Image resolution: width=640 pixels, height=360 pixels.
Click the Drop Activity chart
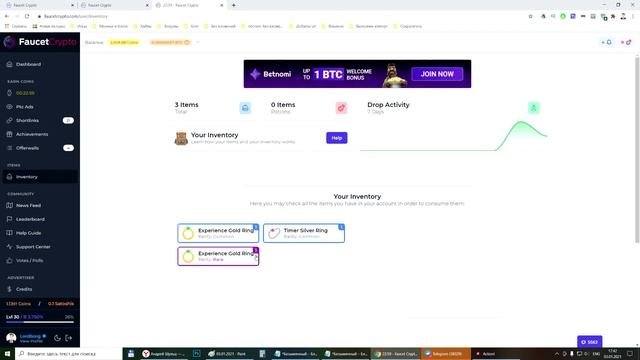tap(453, 136)
